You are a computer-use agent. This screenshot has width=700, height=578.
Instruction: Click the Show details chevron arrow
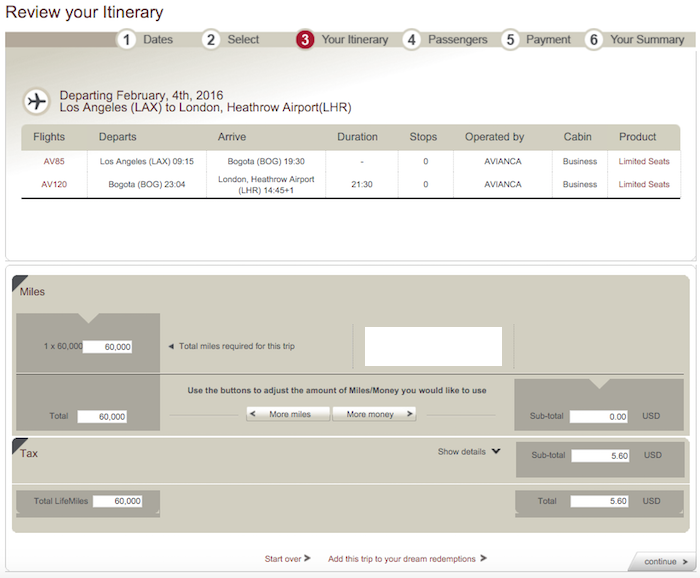click(x=496, y=451)
